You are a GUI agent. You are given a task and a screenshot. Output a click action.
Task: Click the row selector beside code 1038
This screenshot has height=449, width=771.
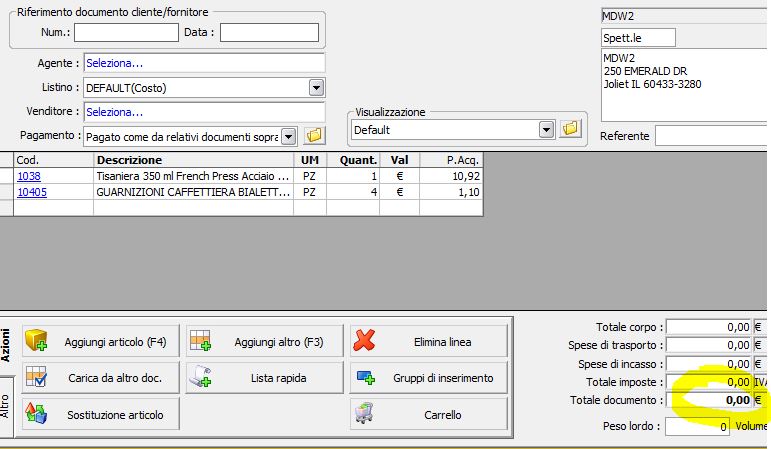pyautogui.click(x=6, y=176)
